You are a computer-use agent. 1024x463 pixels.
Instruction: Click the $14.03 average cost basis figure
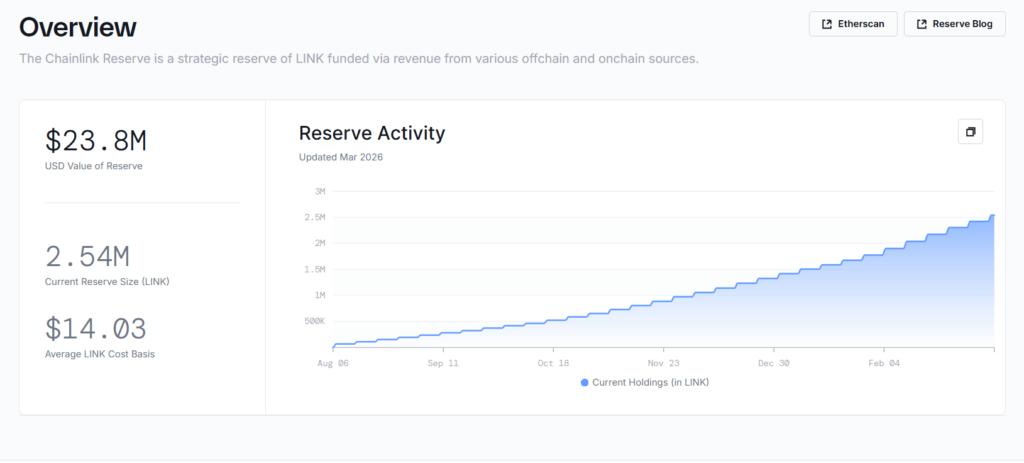(96, 328)
